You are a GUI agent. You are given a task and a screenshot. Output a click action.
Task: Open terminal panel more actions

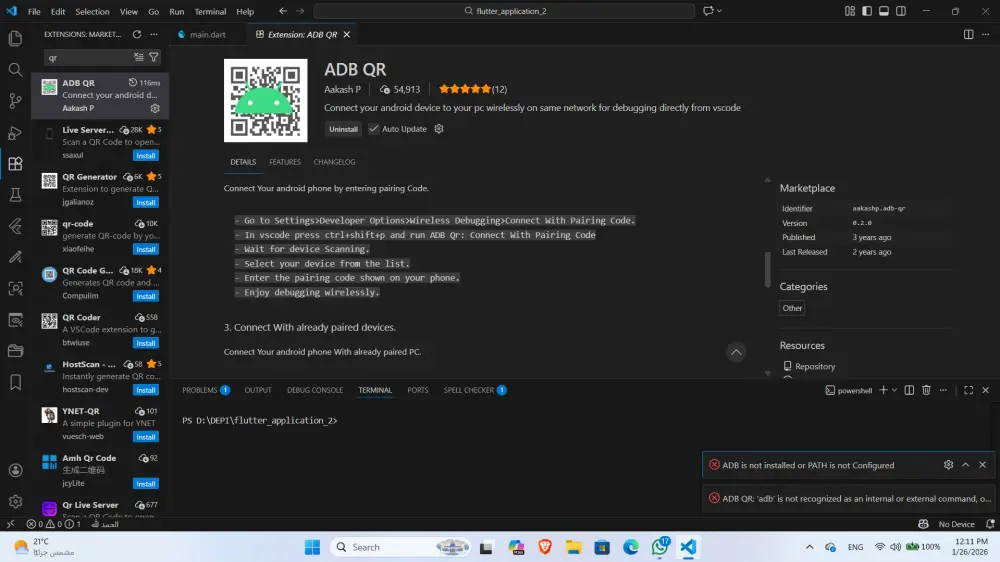[943, 390]
